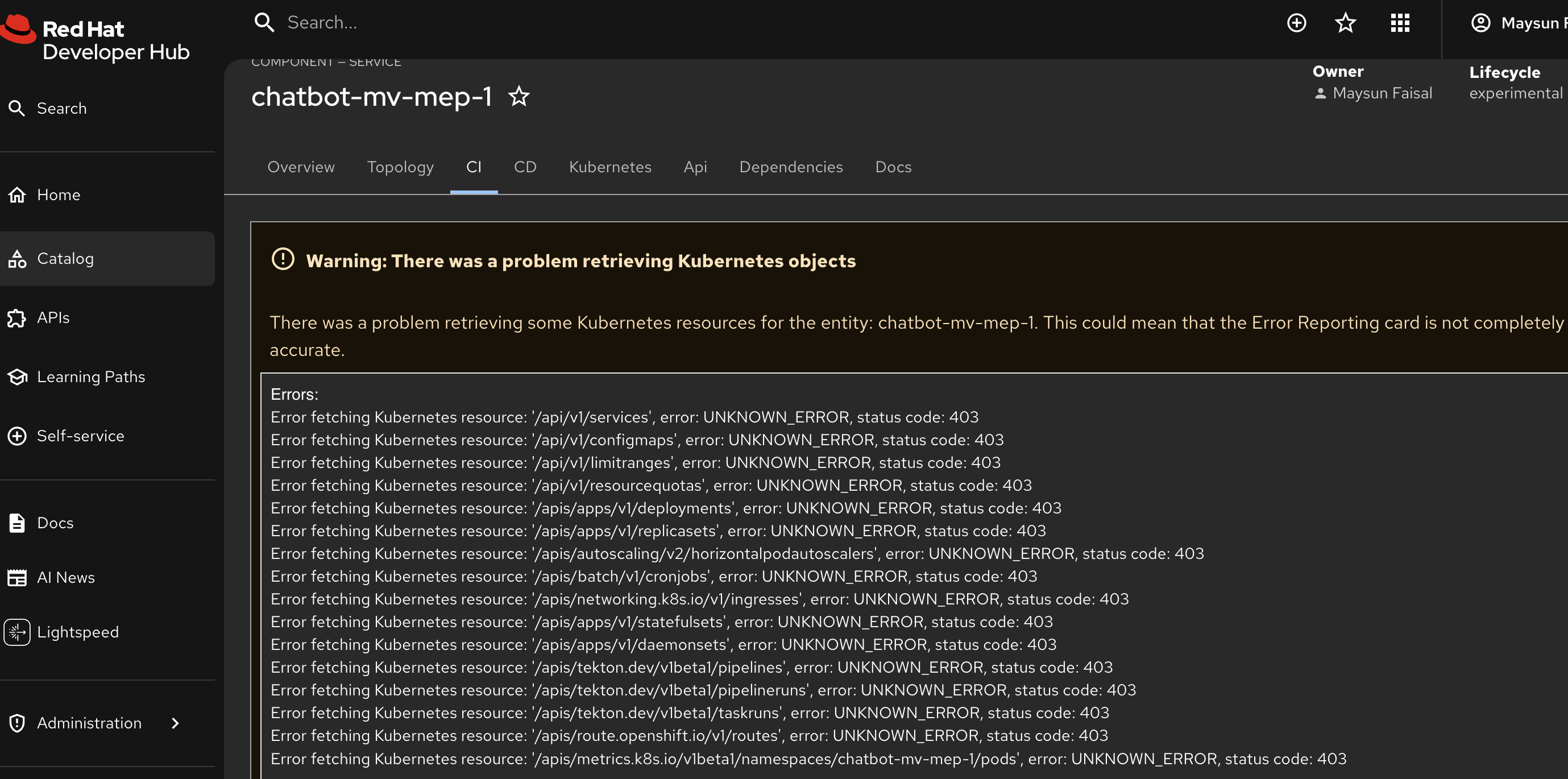Switch to the Topology tab
This screenshot has height=779, width=1568.
point(400,167)
